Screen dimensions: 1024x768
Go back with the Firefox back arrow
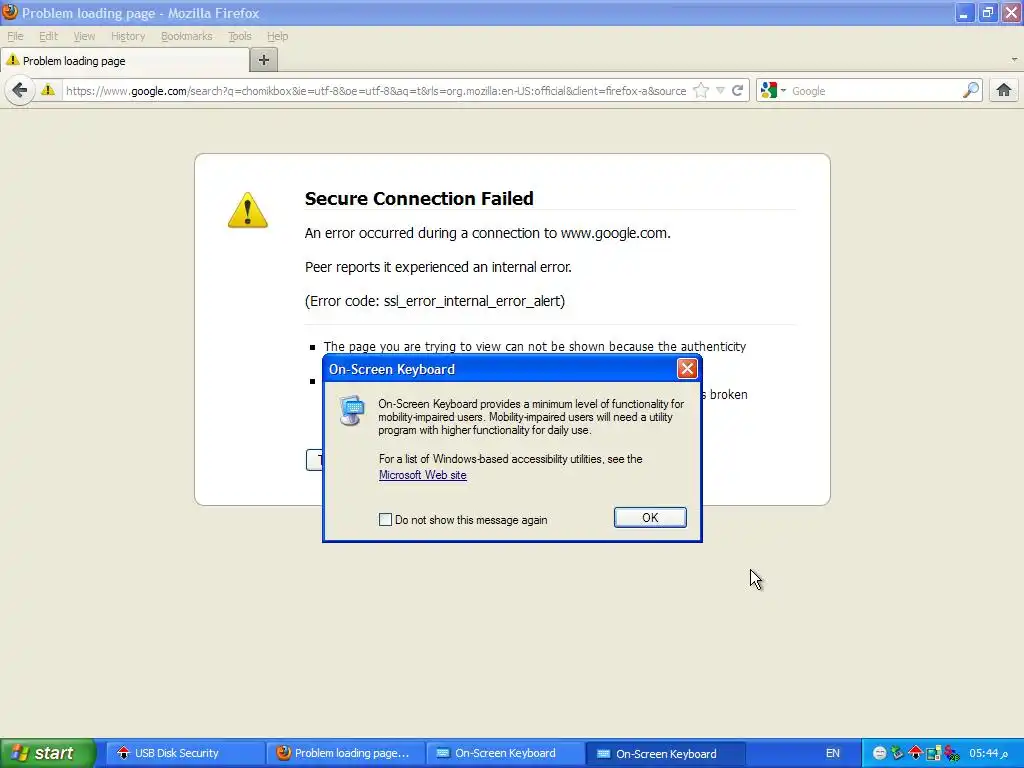[19, 90]
